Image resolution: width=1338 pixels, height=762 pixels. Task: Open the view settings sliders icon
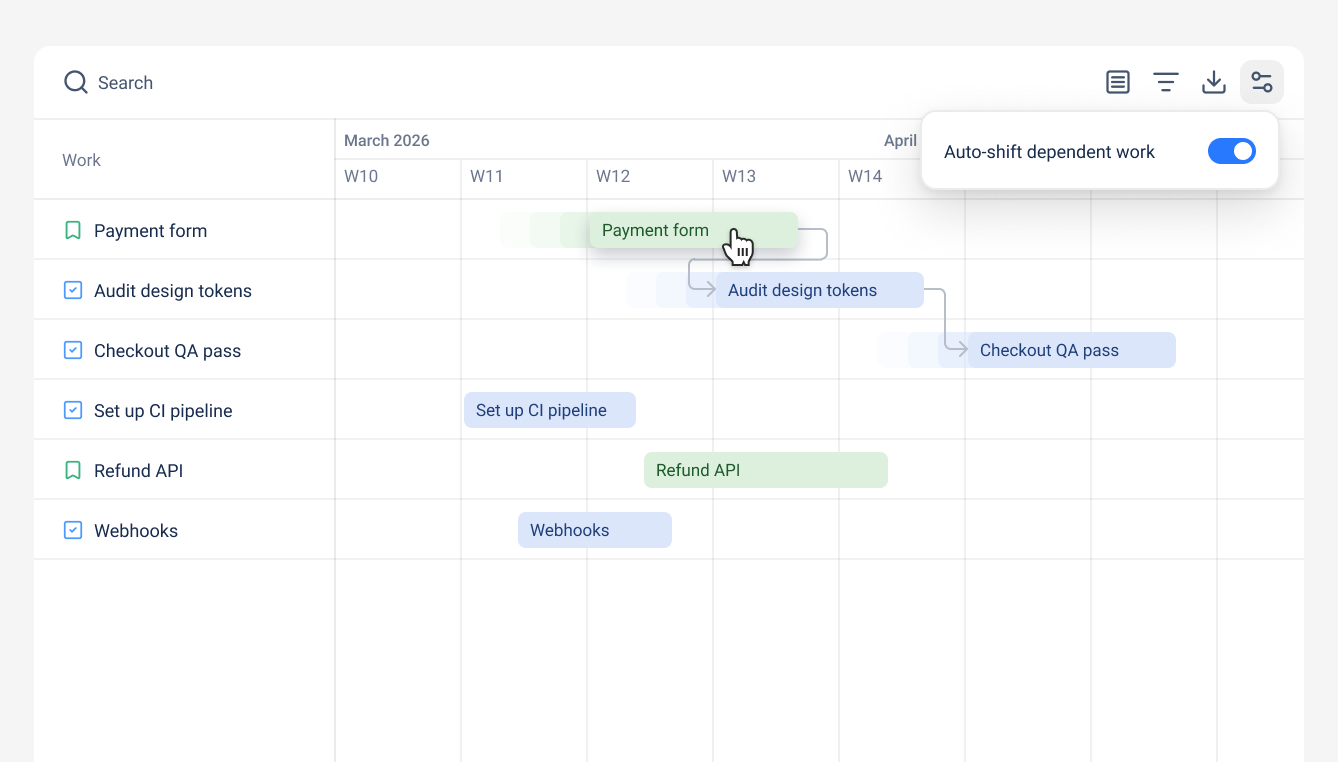click(x=1262, y=82)
